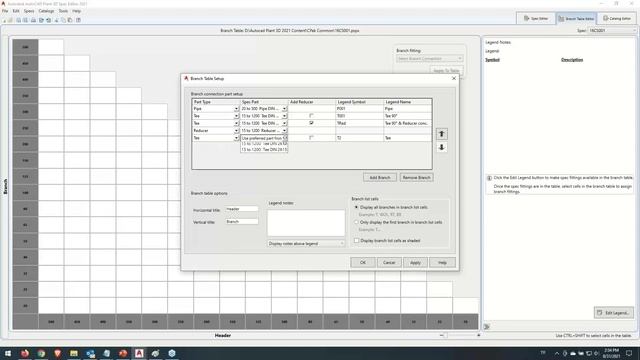Open Brave browser from the taskbar
Viewport: 640px width, 360px height.
pyautogui.click(x=57, y=353)
